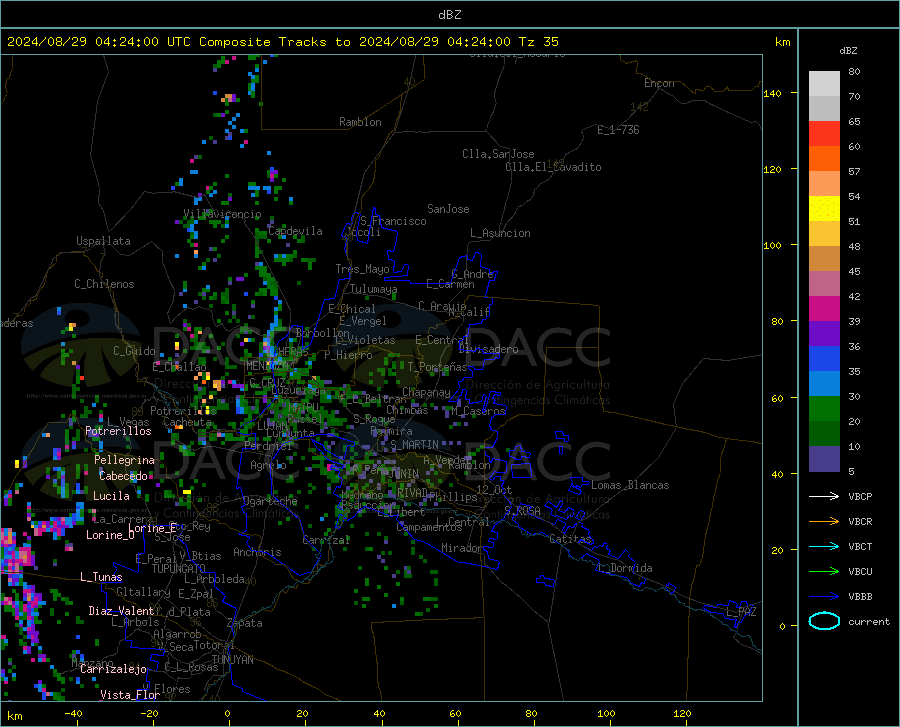900x727 pixels.
Task: Click the white VBCP arrow legend icon
Action: coord(824,496)
